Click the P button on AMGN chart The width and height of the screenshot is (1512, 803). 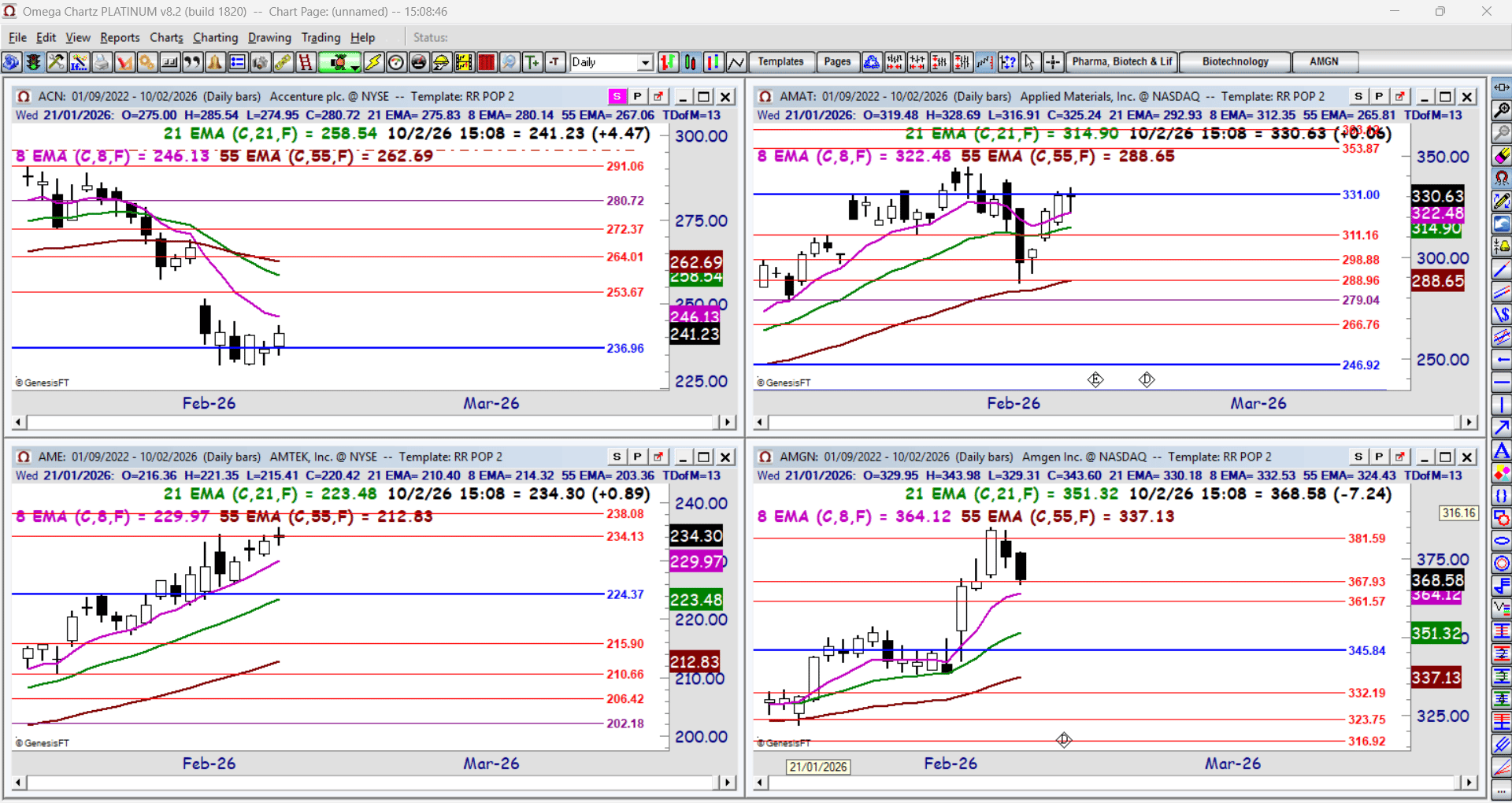pyautogui.click(x=1379, y=457)
